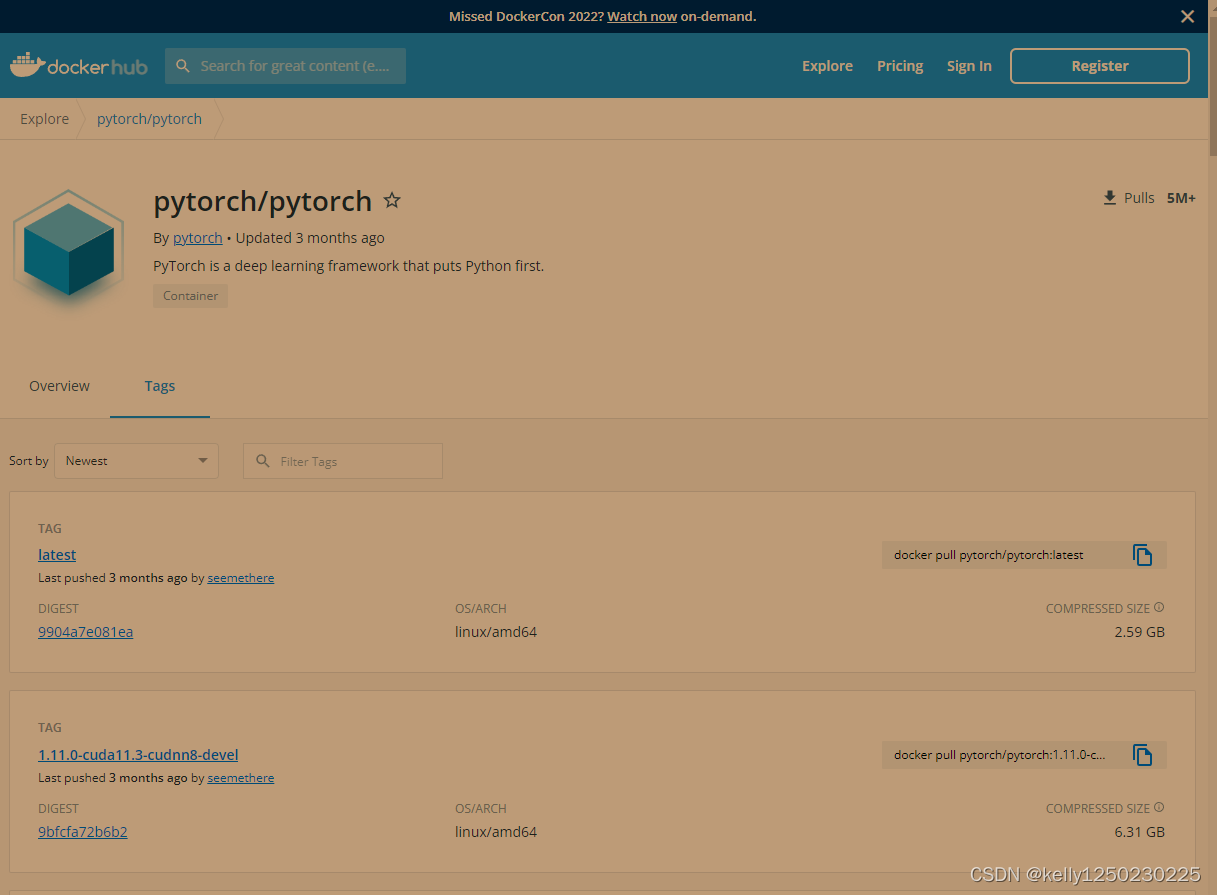Click the 5M+ pulls count

click(x=1181, y=198)
